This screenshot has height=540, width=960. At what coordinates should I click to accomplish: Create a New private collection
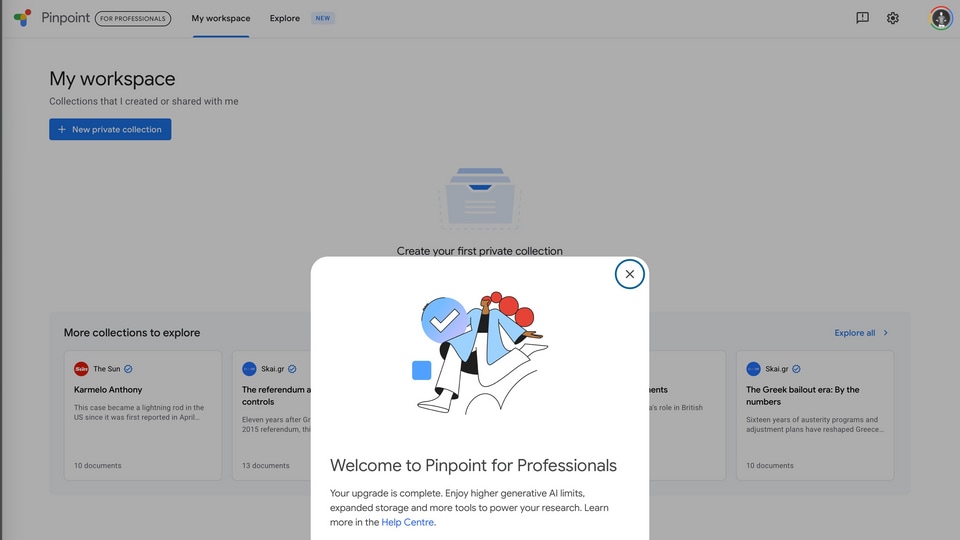point(110,129)
